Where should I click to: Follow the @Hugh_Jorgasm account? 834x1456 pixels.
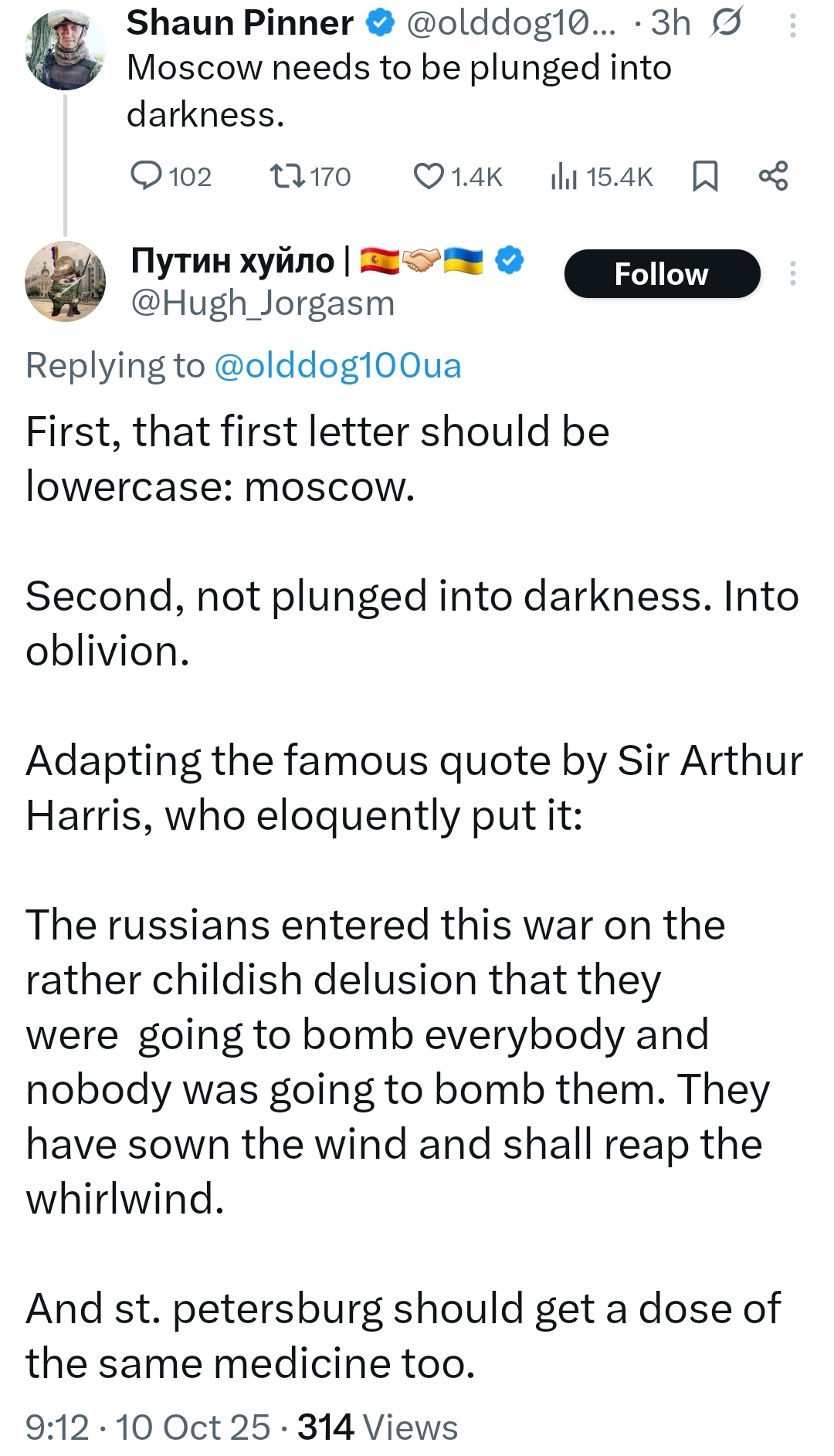662,274
